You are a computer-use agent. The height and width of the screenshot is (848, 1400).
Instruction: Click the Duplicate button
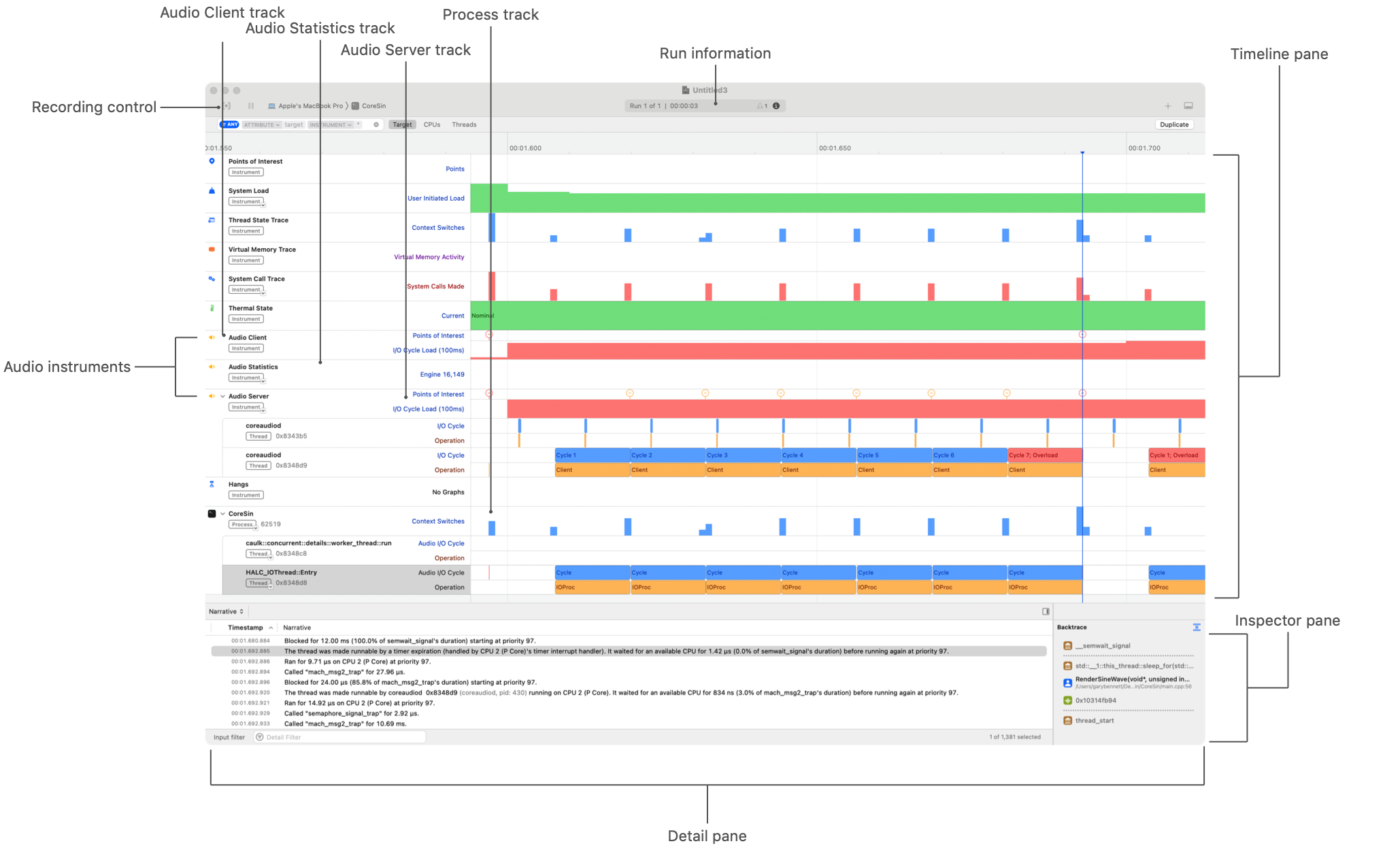1174,124
